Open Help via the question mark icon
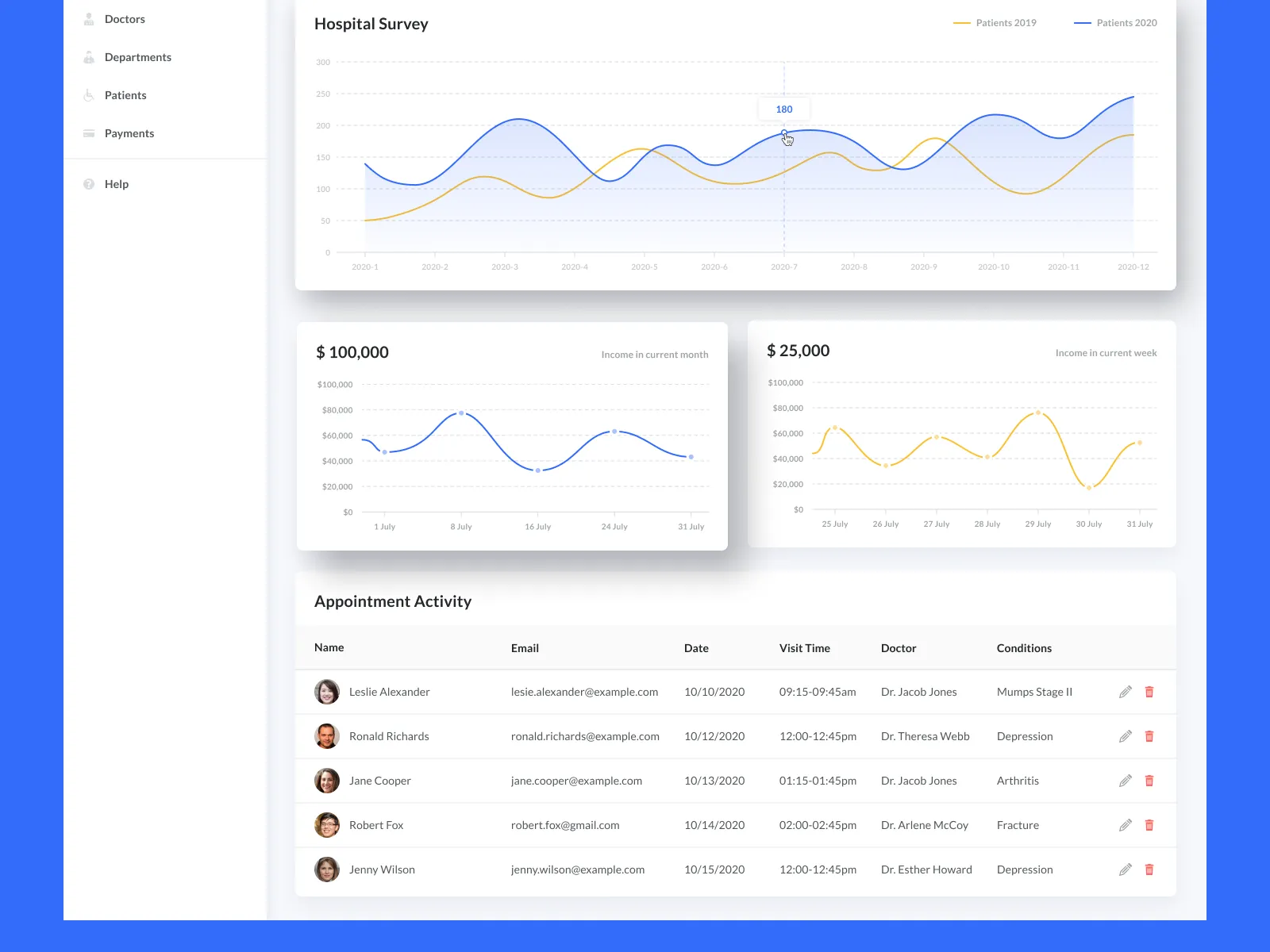Image resolution: width=1270 pixels, height=952 pixels. (x=89, y=184)
